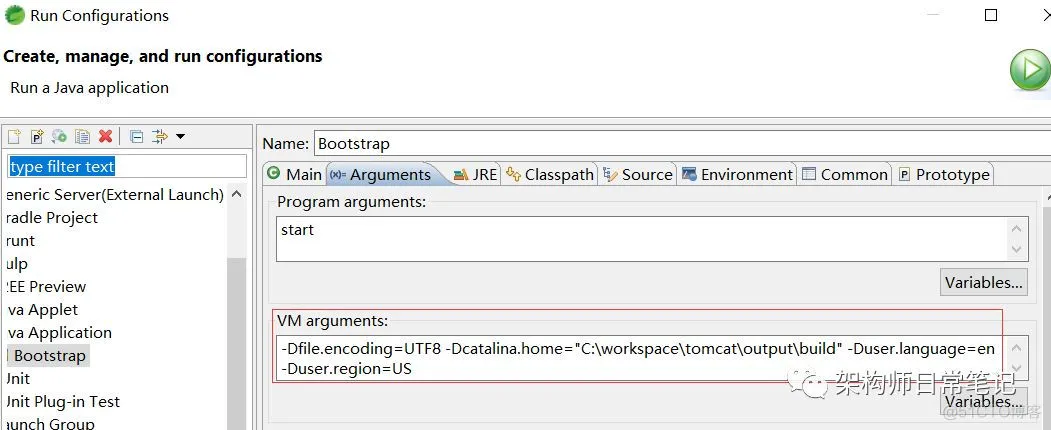Click the filter launch configurations icon
The width and height of the screenshot is (1051, 430).
coord(160,136)
